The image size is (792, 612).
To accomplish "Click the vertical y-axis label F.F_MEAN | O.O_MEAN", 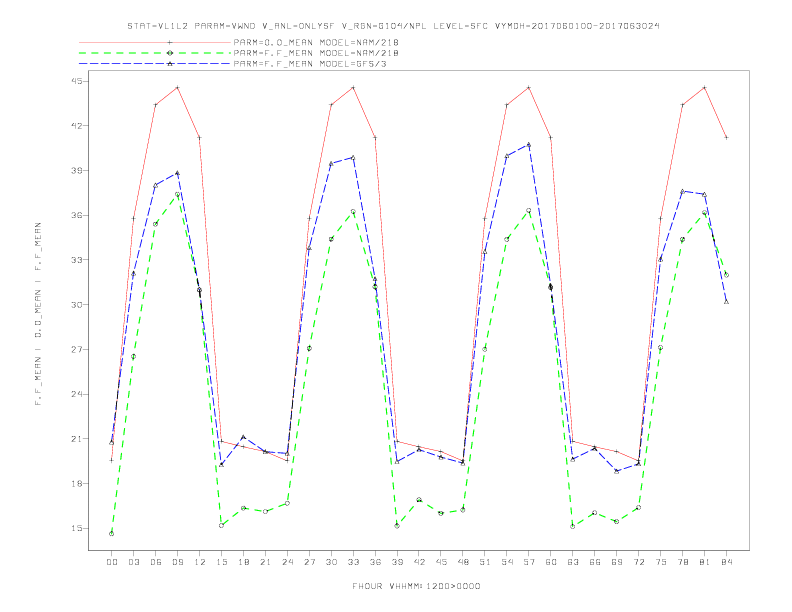I will (38, 314).
